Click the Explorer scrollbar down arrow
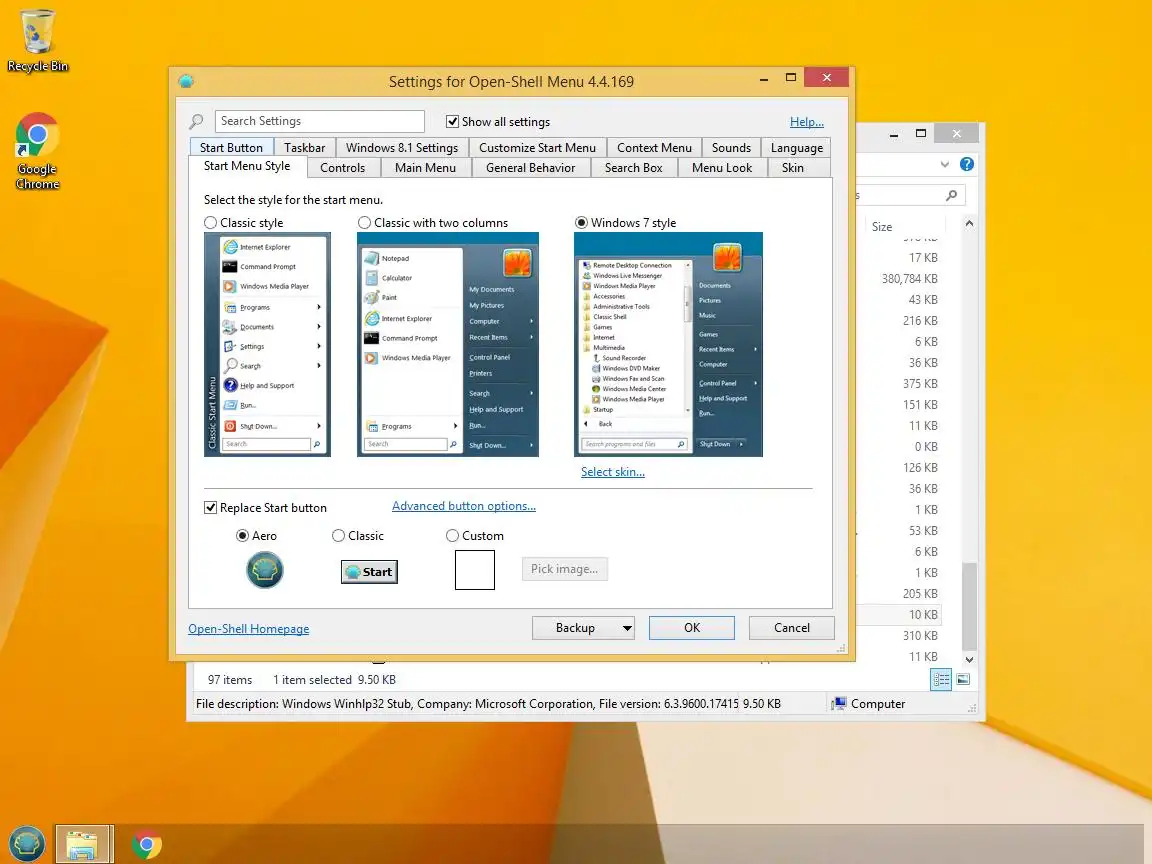 [969, 659]
